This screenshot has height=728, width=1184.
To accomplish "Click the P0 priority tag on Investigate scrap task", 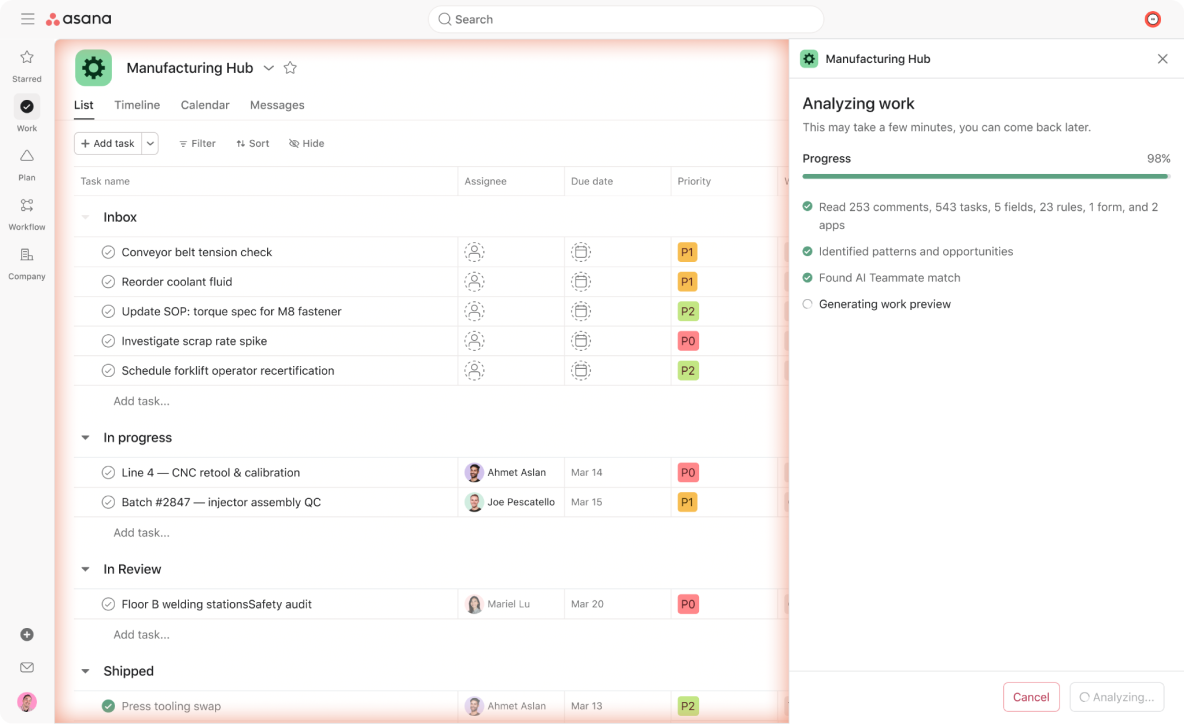I will click(x=688, y=341).
